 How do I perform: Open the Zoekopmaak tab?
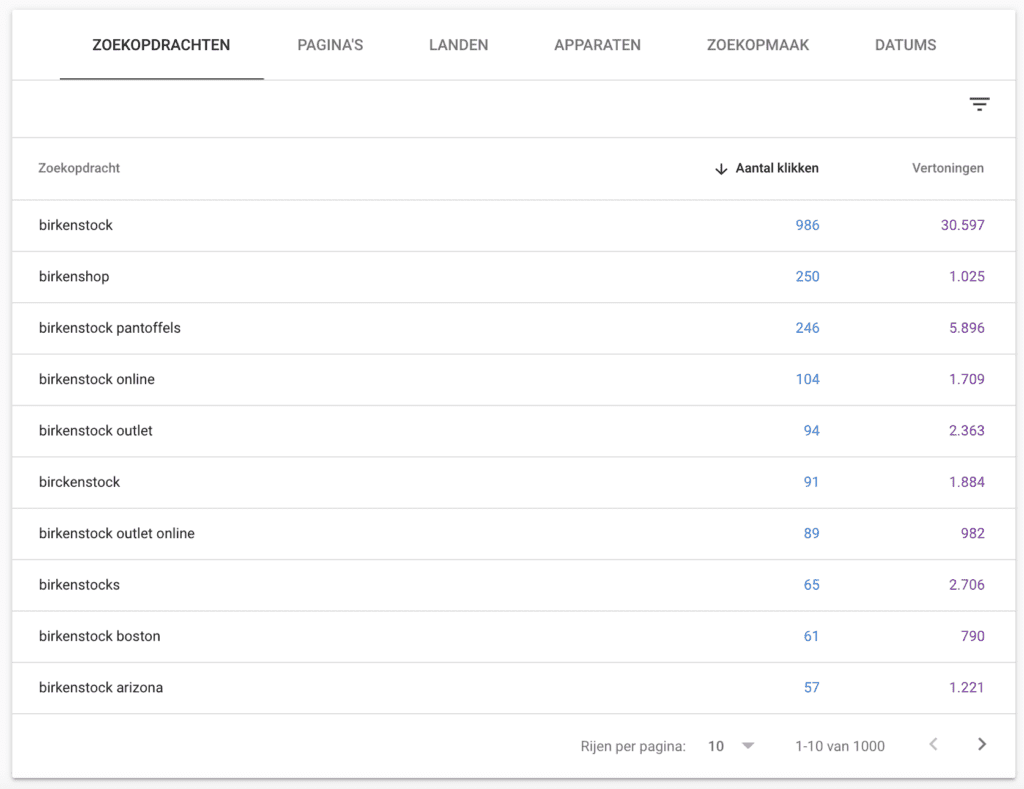758,45
